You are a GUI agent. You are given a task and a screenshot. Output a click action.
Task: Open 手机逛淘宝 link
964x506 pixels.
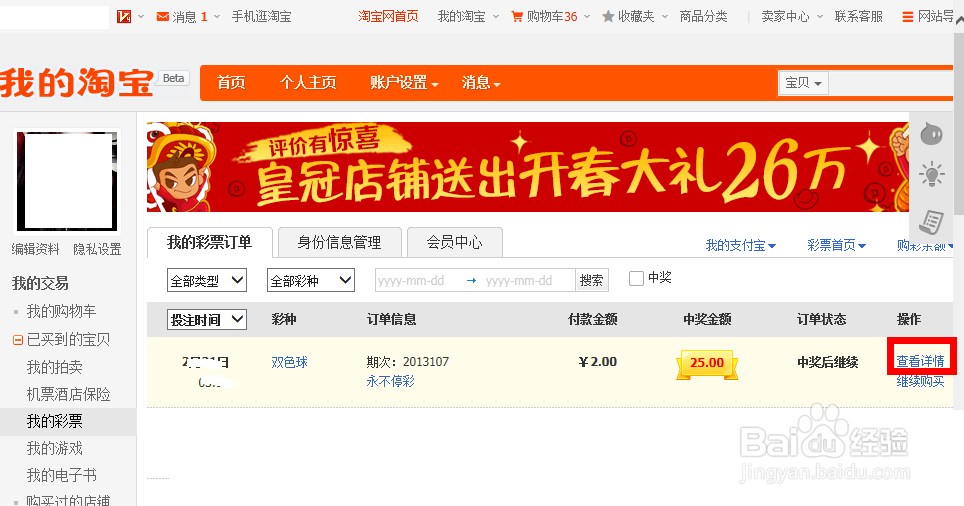(x=261, y=17)
